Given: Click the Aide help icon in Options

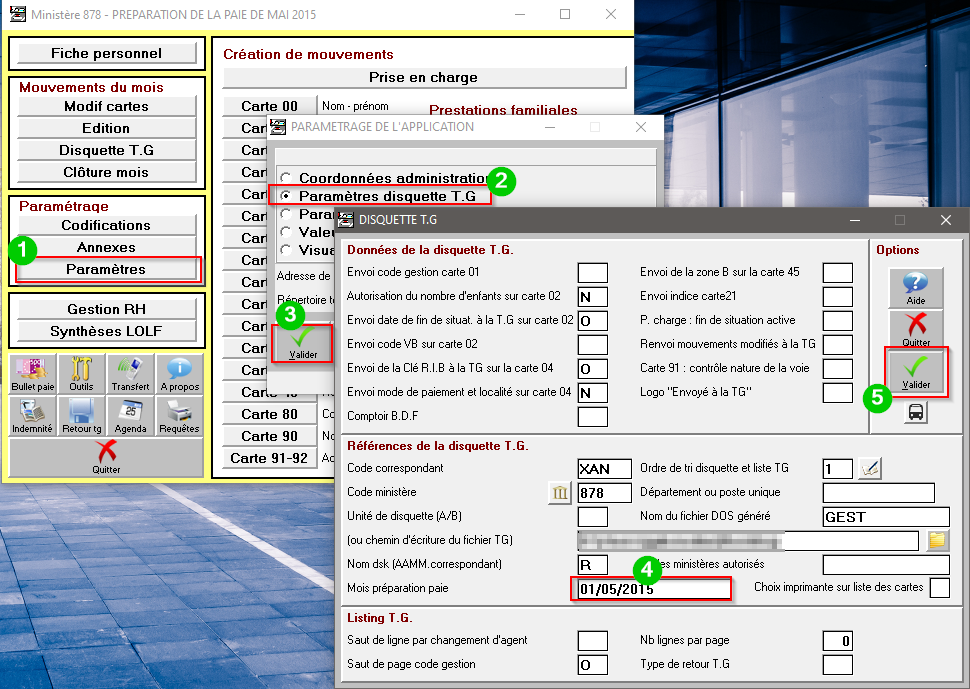Looking at the screenshot, I should (x=916, y=288).
